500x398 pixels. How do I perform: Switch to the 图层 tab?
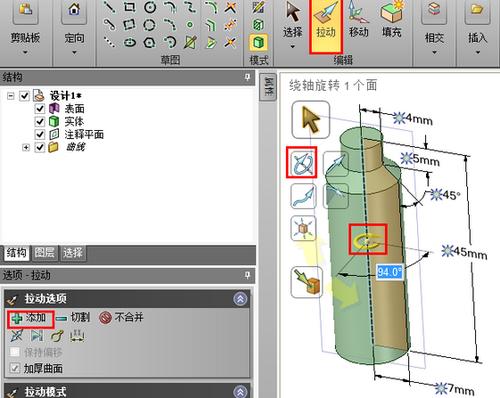(x=45, y=253)
